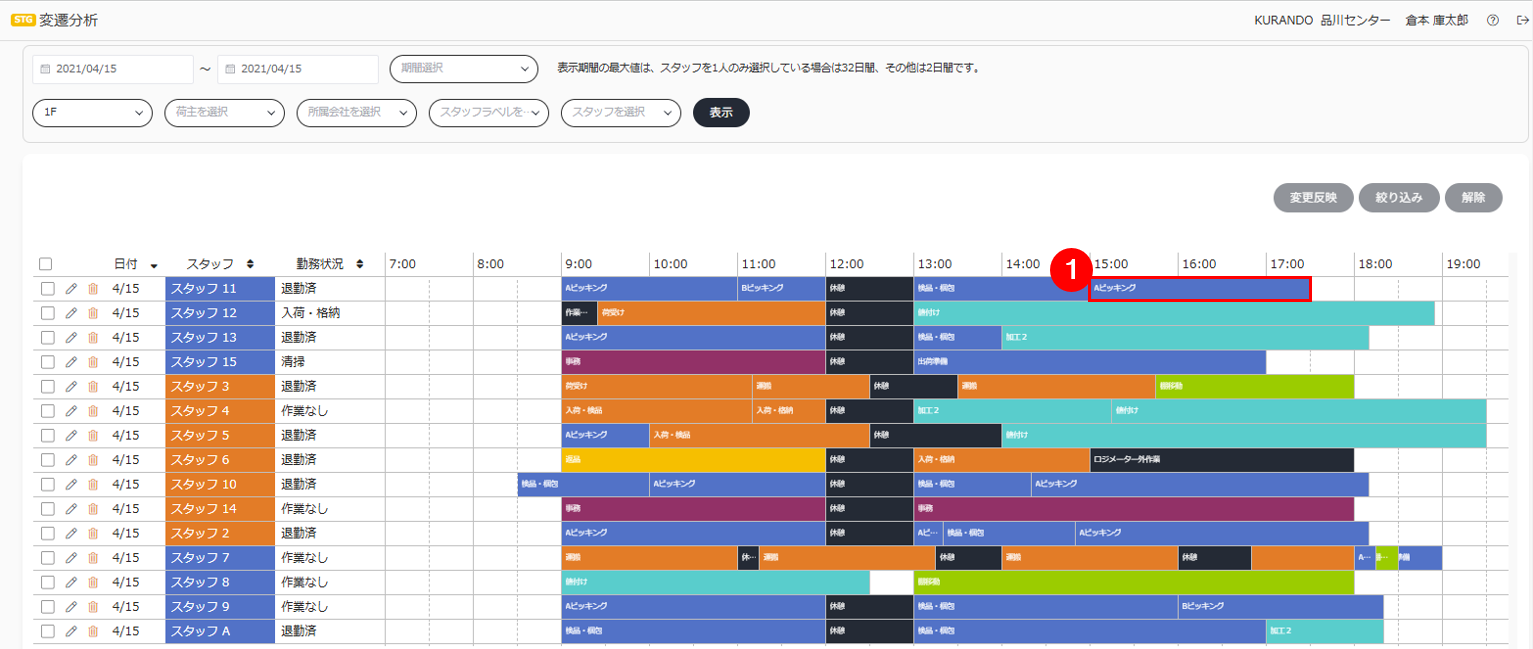Expand the 1F floor dropdown
This screenshot has width=1533, height=649.
click(92, 113)
